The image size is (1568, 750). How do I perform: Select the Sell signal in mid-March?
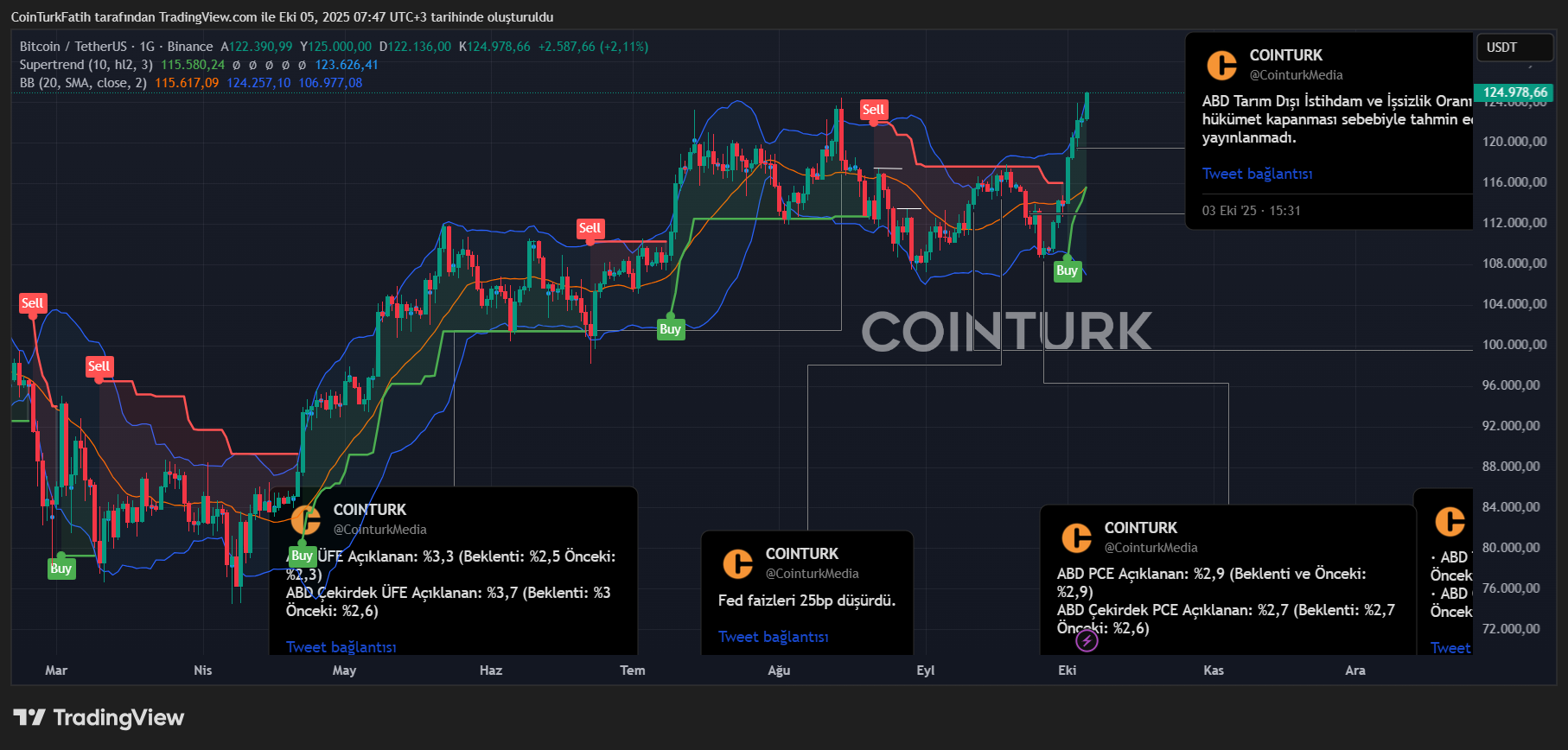click(x=99, y=366)
